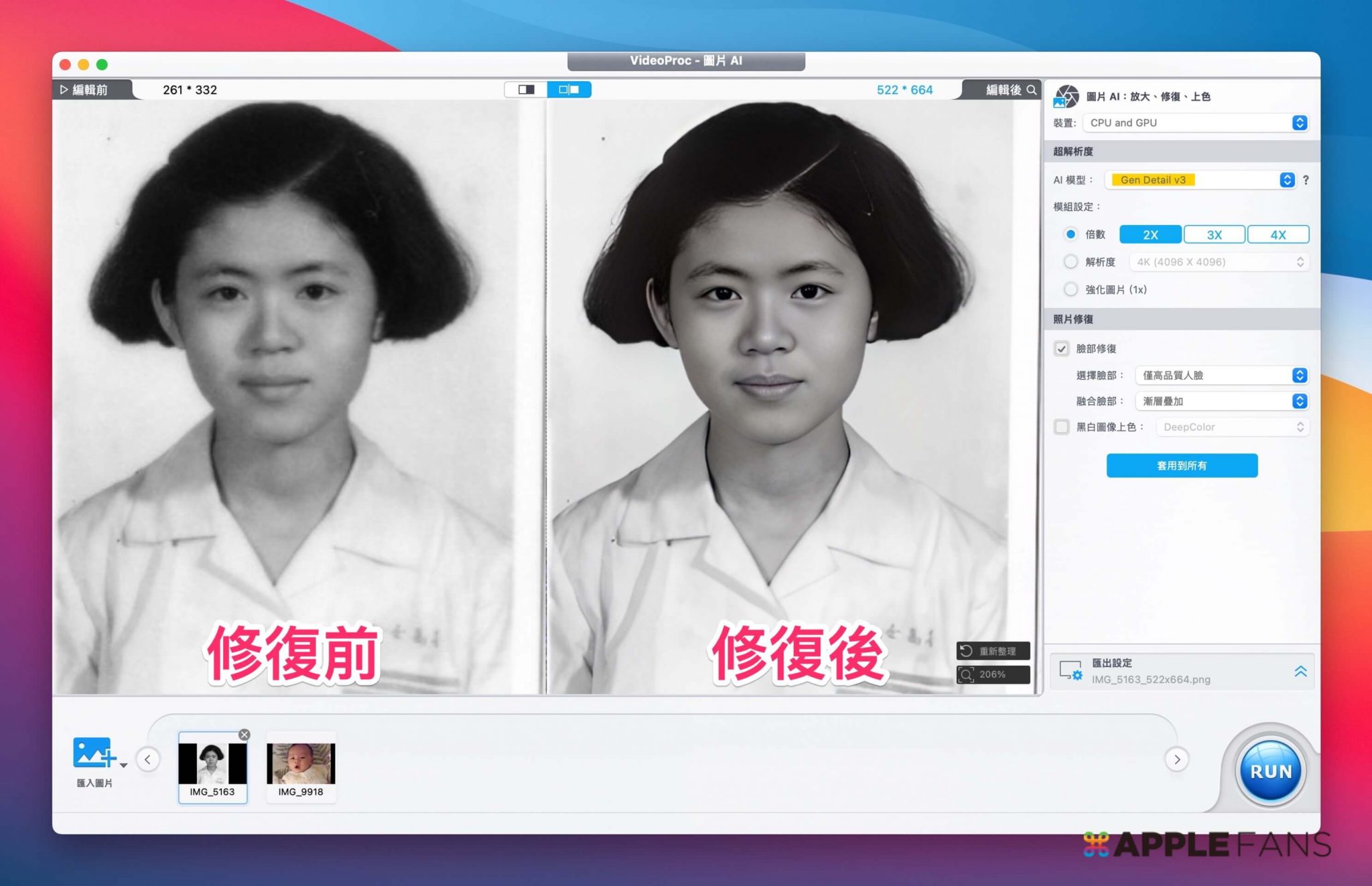Image resolution: width=1372 pixels, height=886 pixels.
Task: Expand the 匯出設定 panel chevron
Action: pyautogui.click(x=1300, y=671)
